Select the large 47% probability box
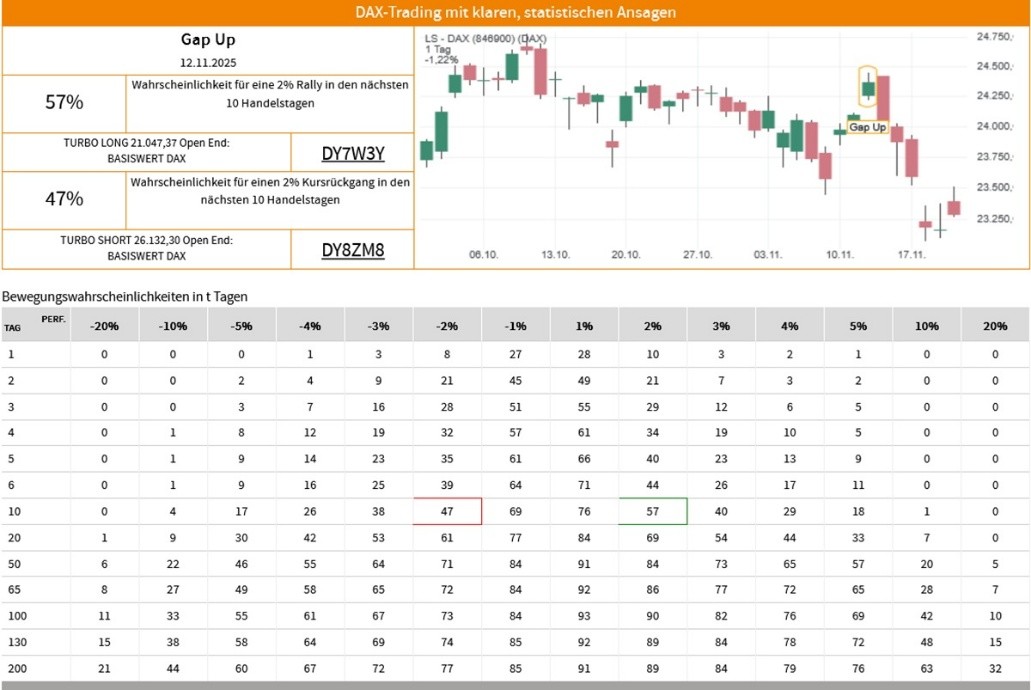Viewport: 1031px width, 690px height. coord(64,199)
